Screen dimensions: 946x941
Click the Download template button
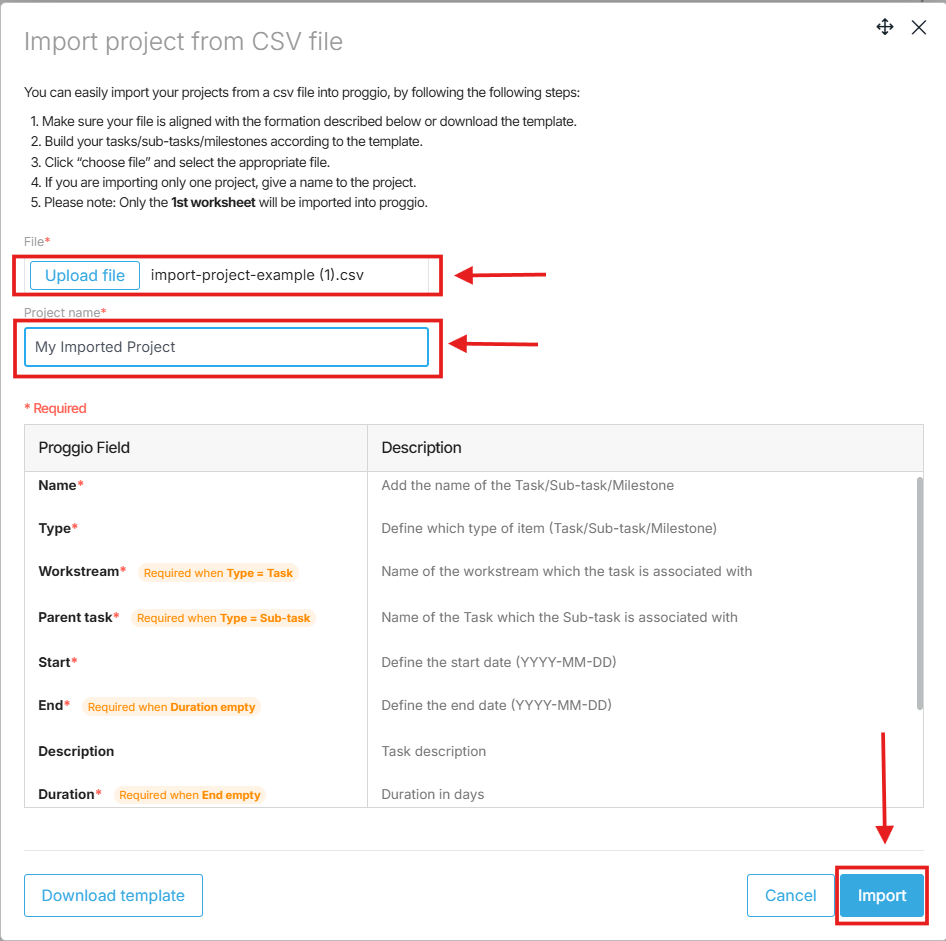click(113, 895)
